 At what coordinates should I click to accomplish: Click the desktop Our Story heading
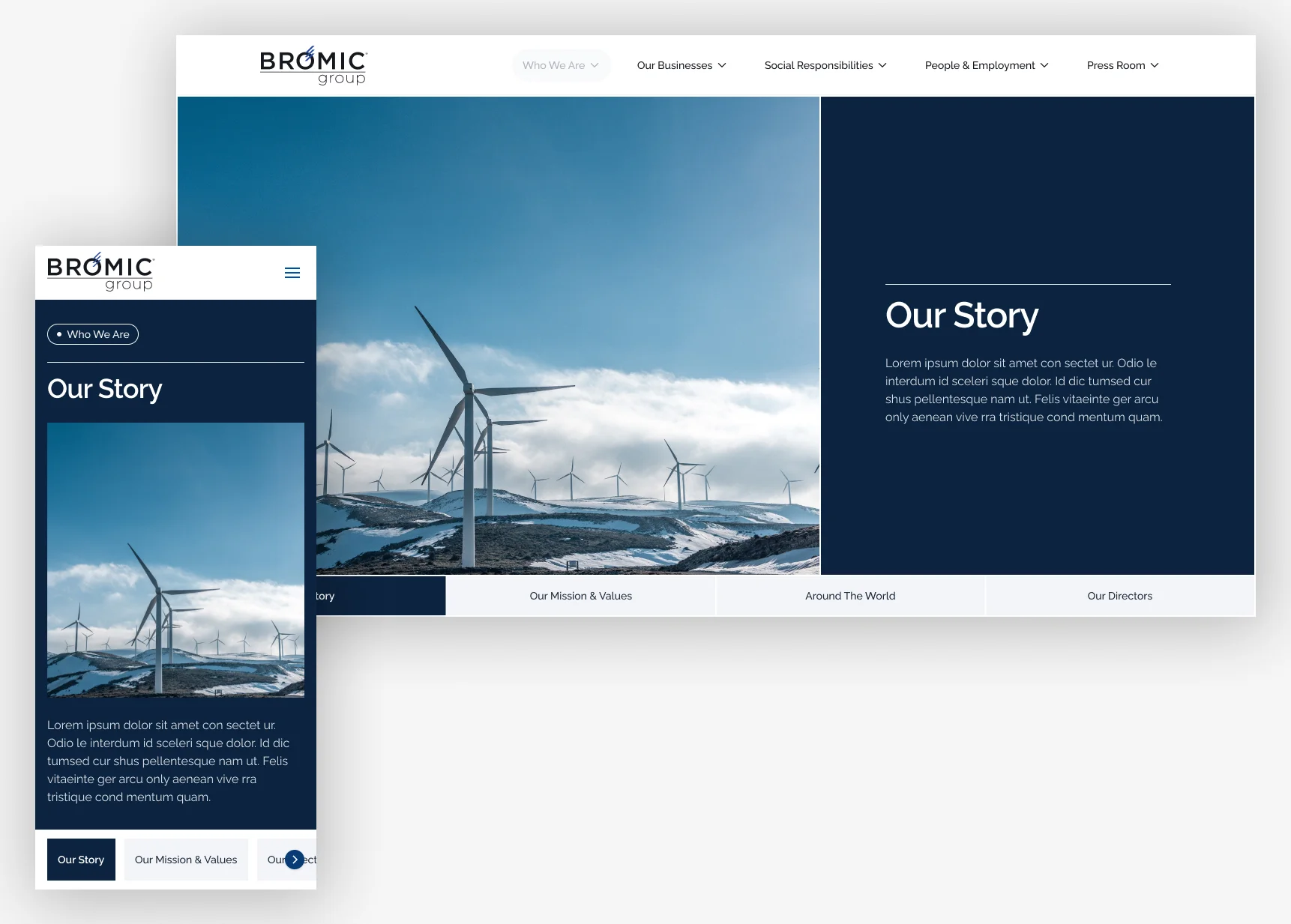click(962, 315)
